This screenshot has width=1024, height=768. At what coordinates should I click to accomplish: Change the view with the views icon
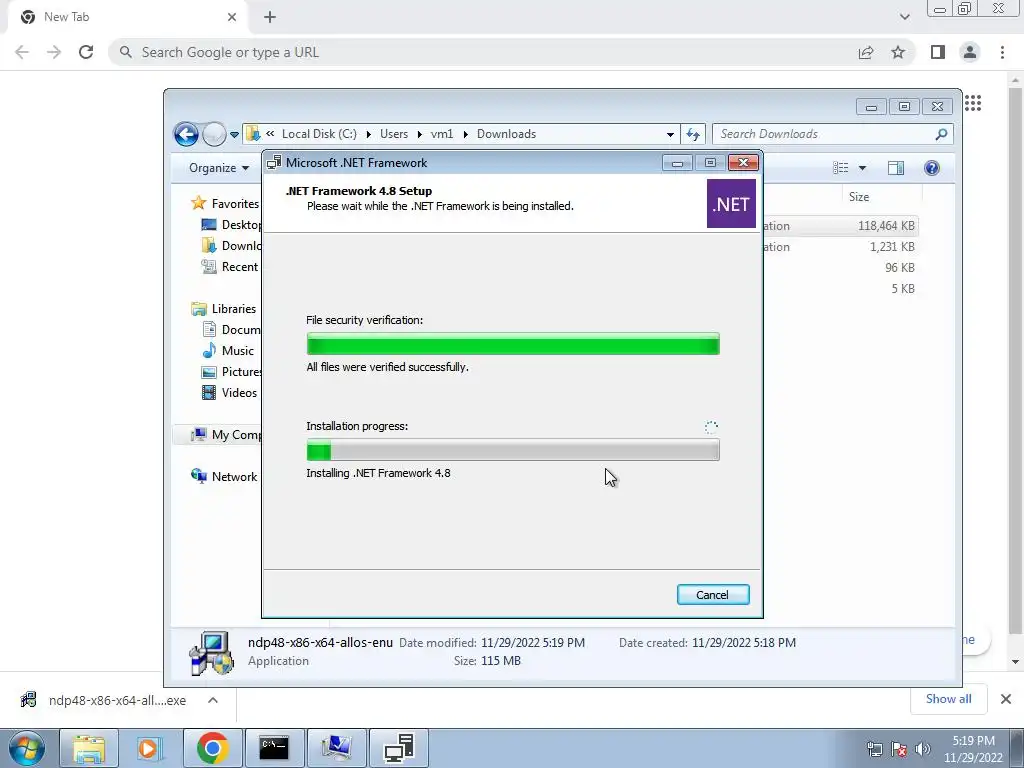click(840, 168)
